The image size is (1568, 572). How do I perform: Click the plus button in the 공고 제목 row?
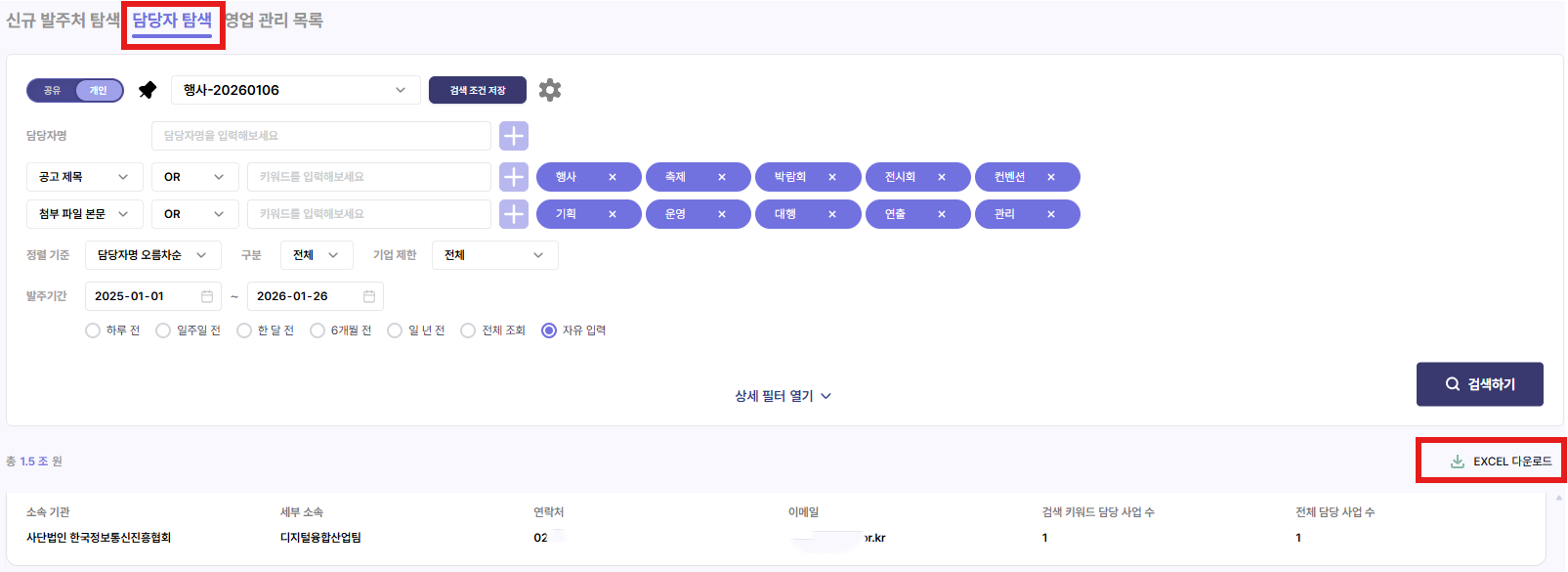tap(514, 177)
